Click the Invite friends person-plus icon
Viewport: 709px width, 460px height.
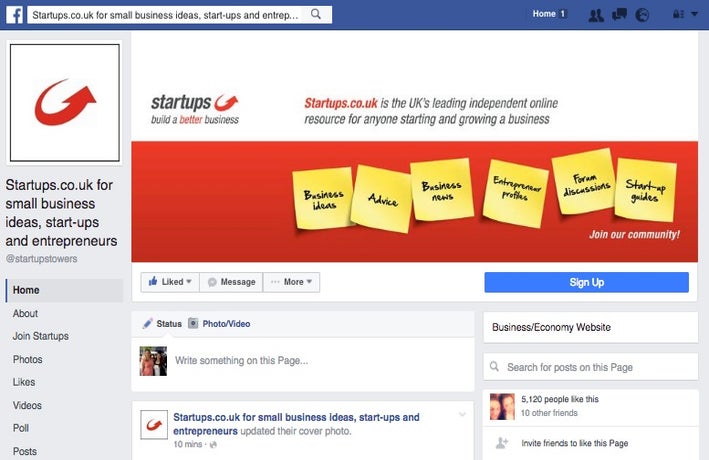tap(502, 443)
